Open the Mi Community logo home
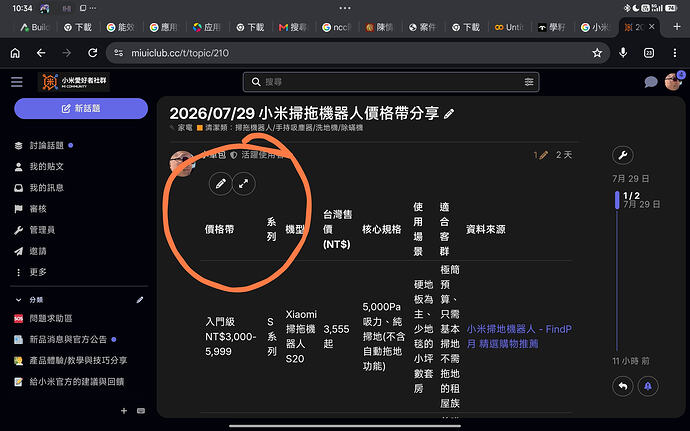This screenshot has height=431, width=690. 73,82
